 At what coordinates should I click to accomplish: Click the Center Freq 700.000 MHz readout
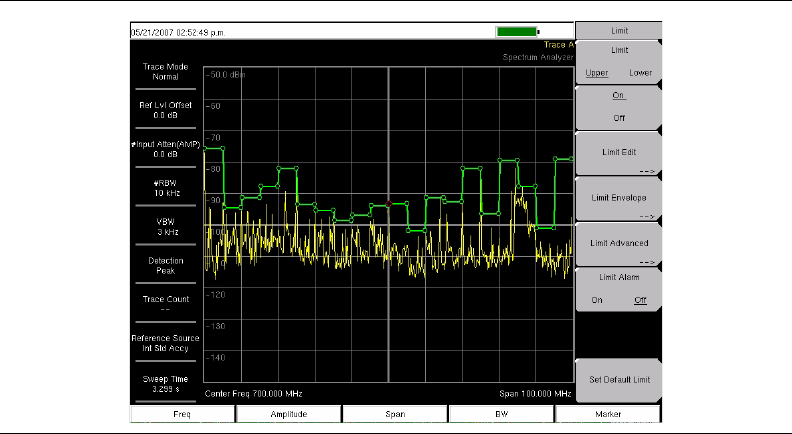click(x=254, y=394)
